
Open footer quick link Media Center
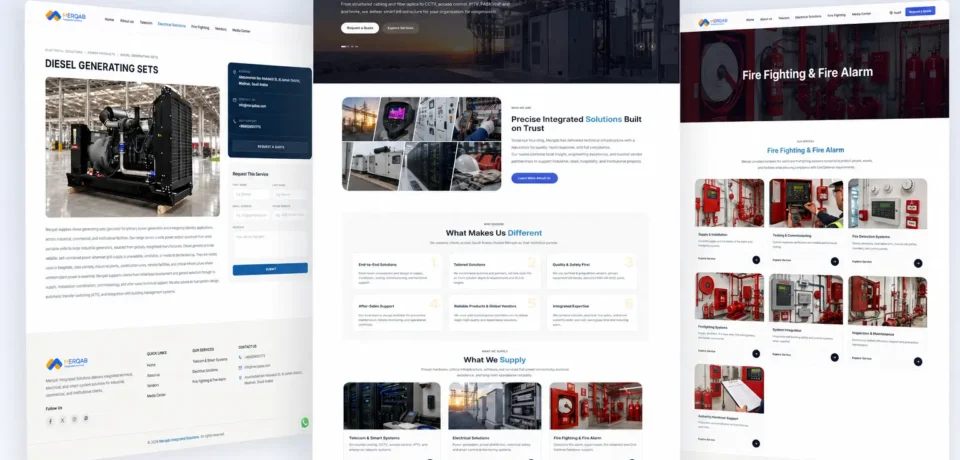[156, 396]
